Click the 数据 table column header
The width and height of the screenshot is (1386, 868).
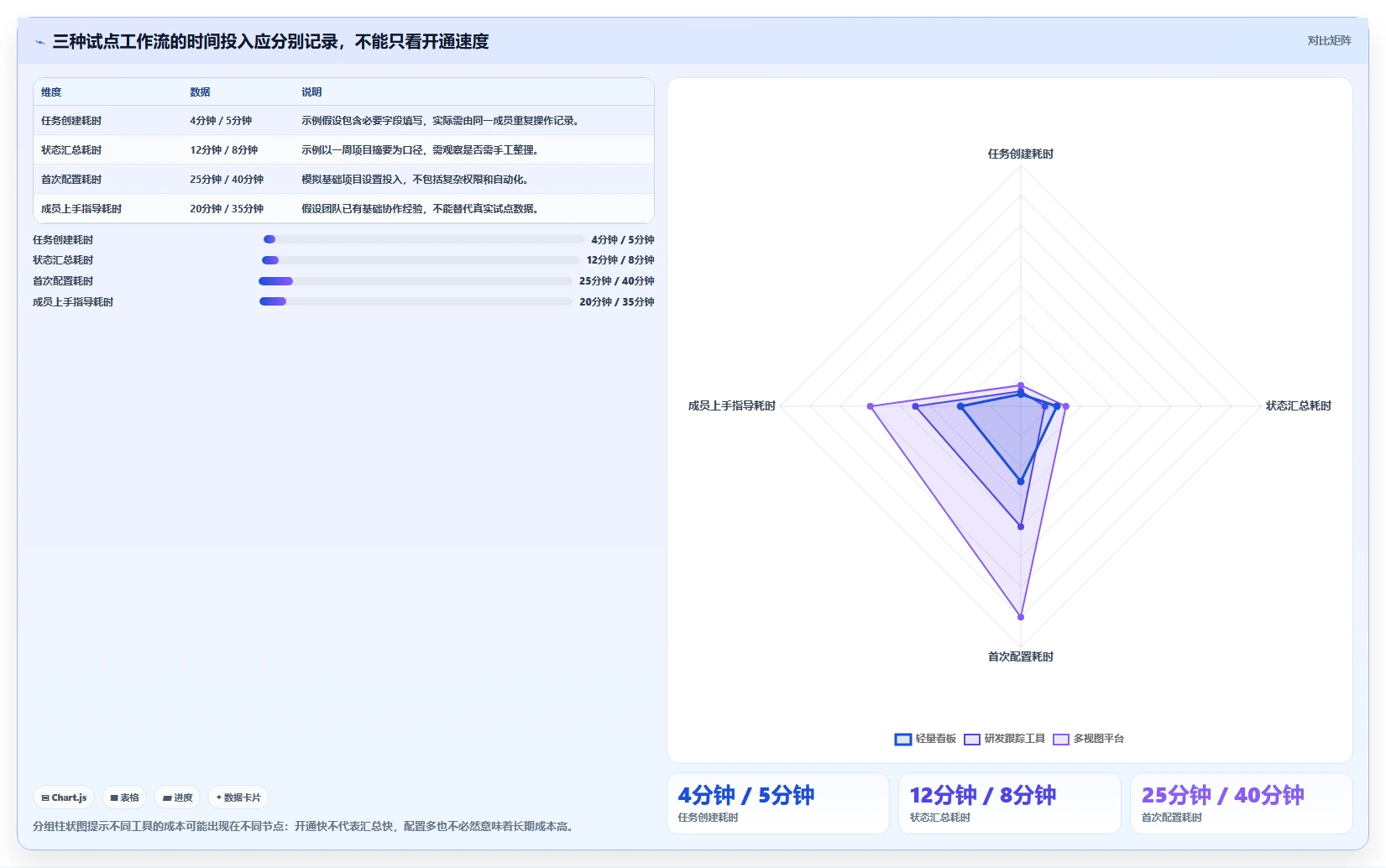pos(200,92)
